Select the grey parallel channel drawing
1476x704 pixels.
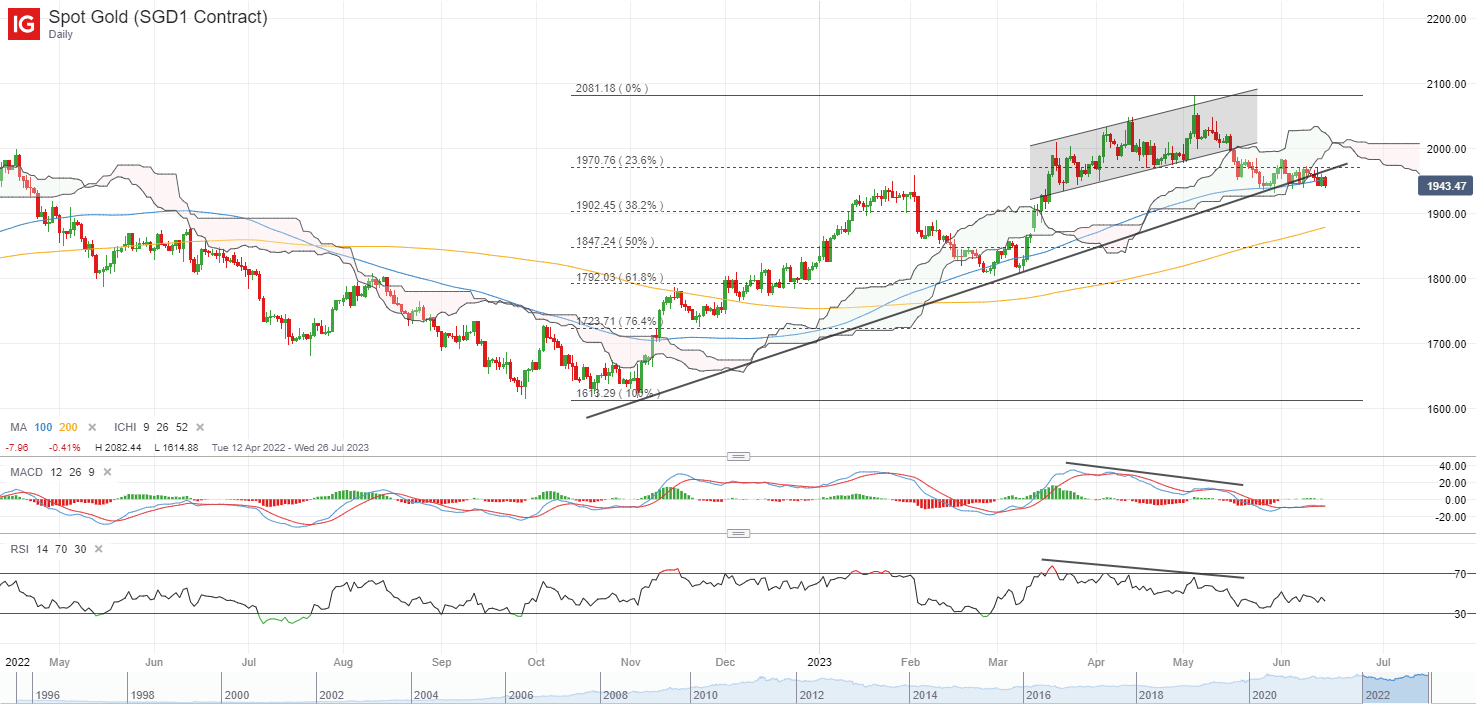1143,145
